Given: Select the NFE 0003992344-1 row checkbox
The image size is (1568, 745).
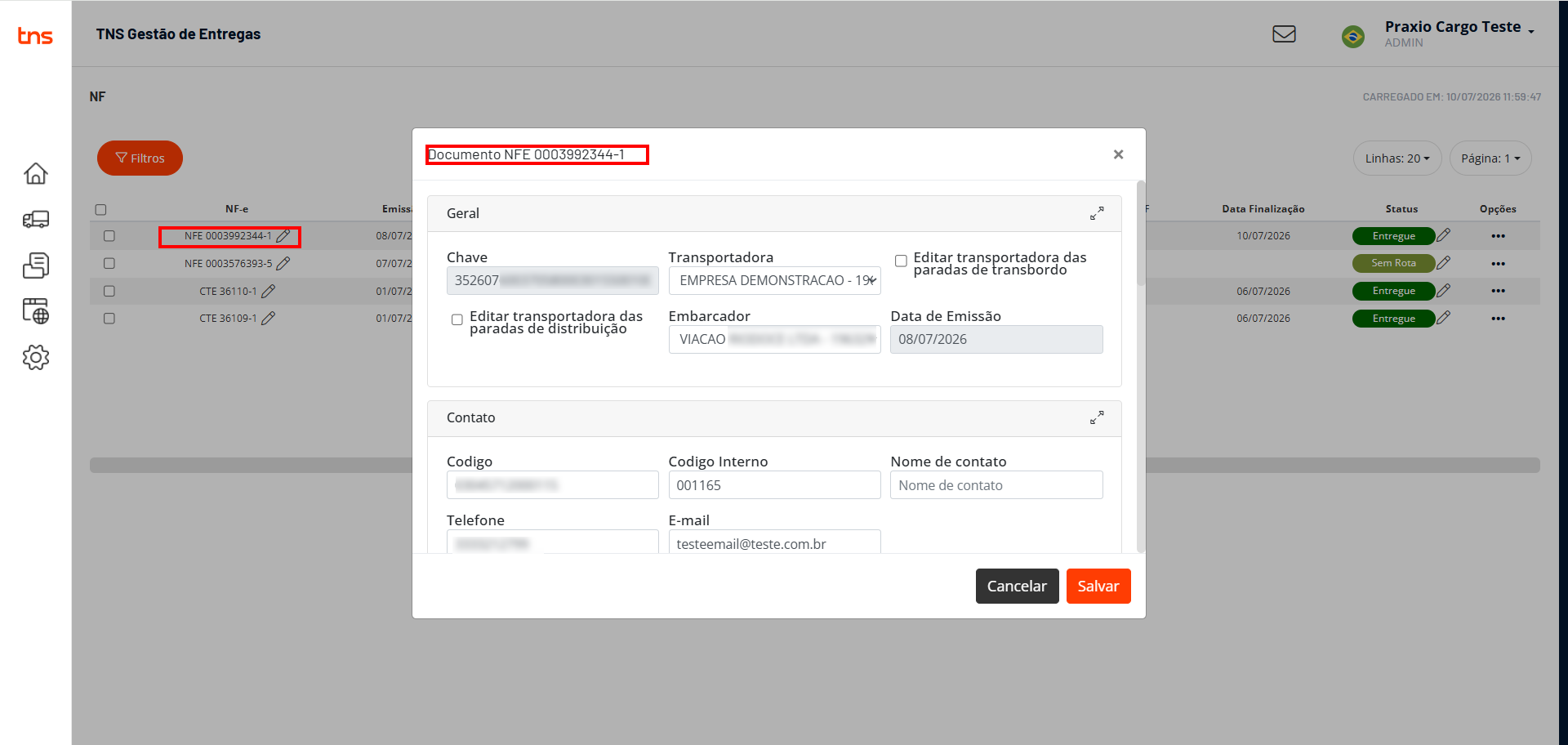Looking at the screenshot, I should 109,236.
